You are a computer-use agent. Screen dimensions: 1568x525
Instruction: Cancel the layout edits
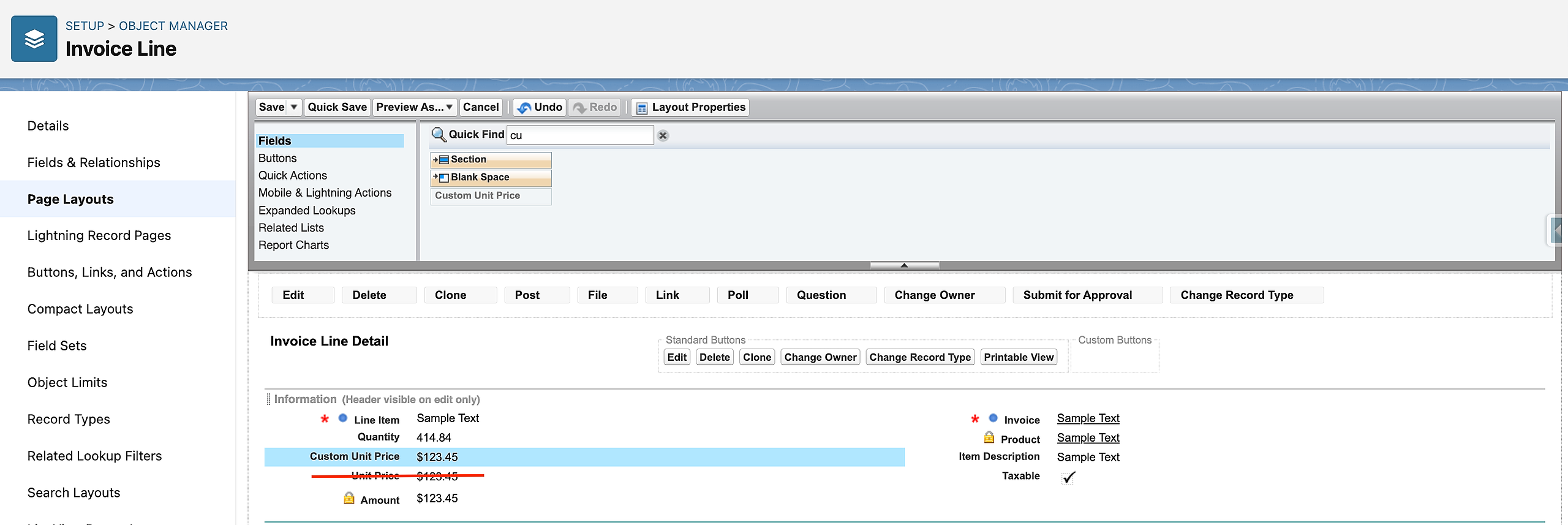[481, 107]
